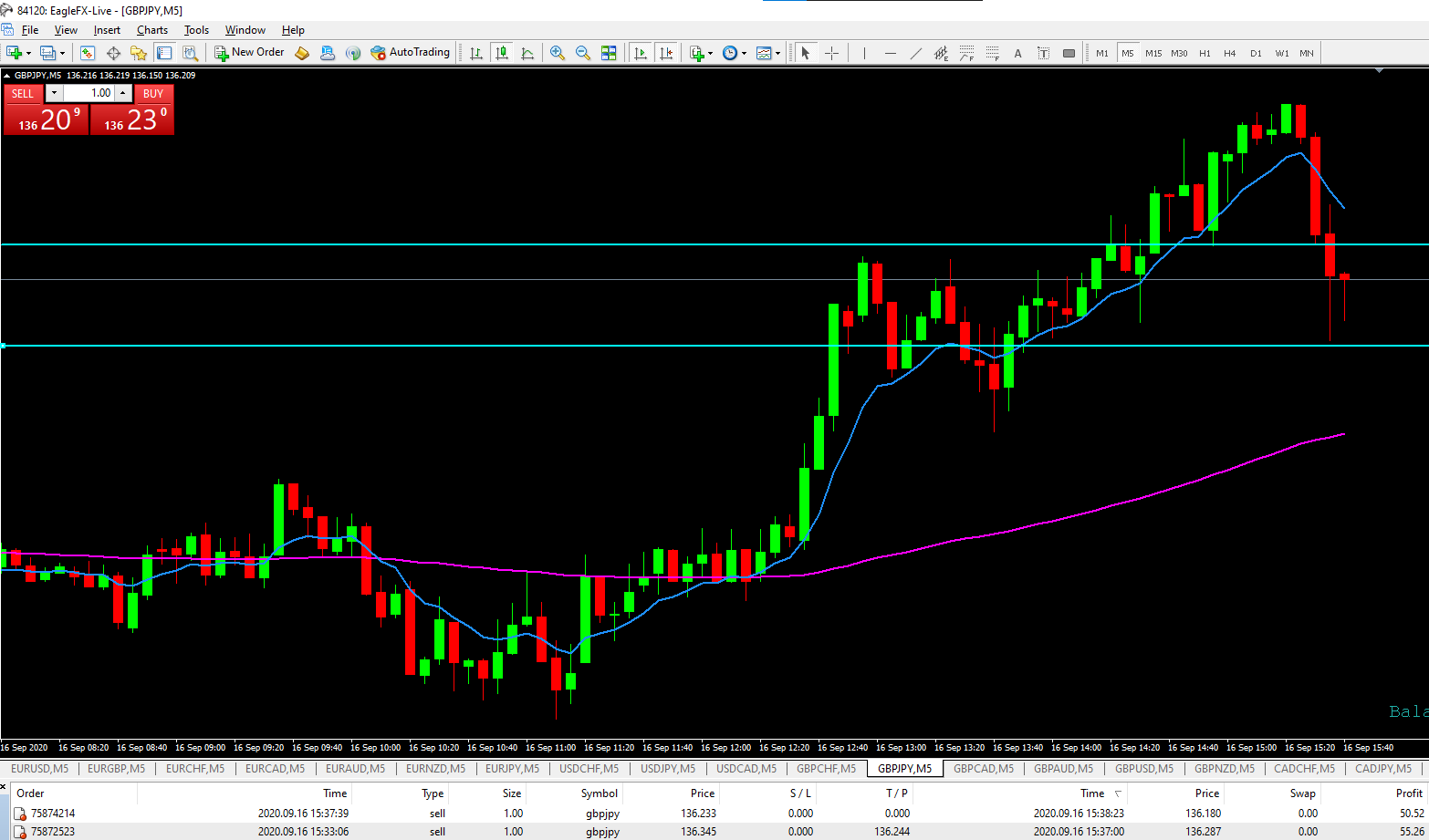This screenshot has width=1429, height=840.
Task: Open the Signals icon
Action: click(353, 53)
